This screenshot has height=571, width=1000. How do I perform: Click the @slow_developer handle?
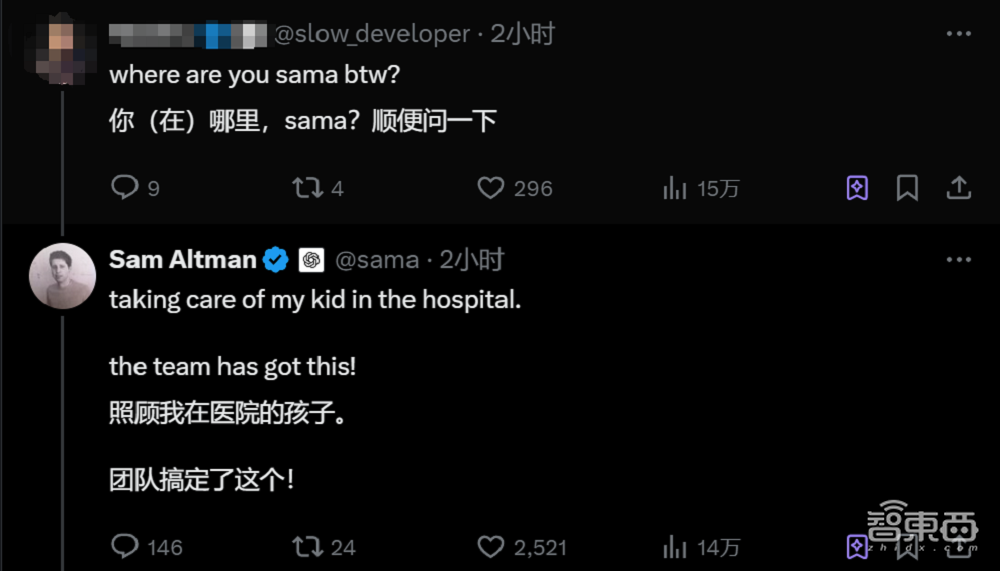371,34
